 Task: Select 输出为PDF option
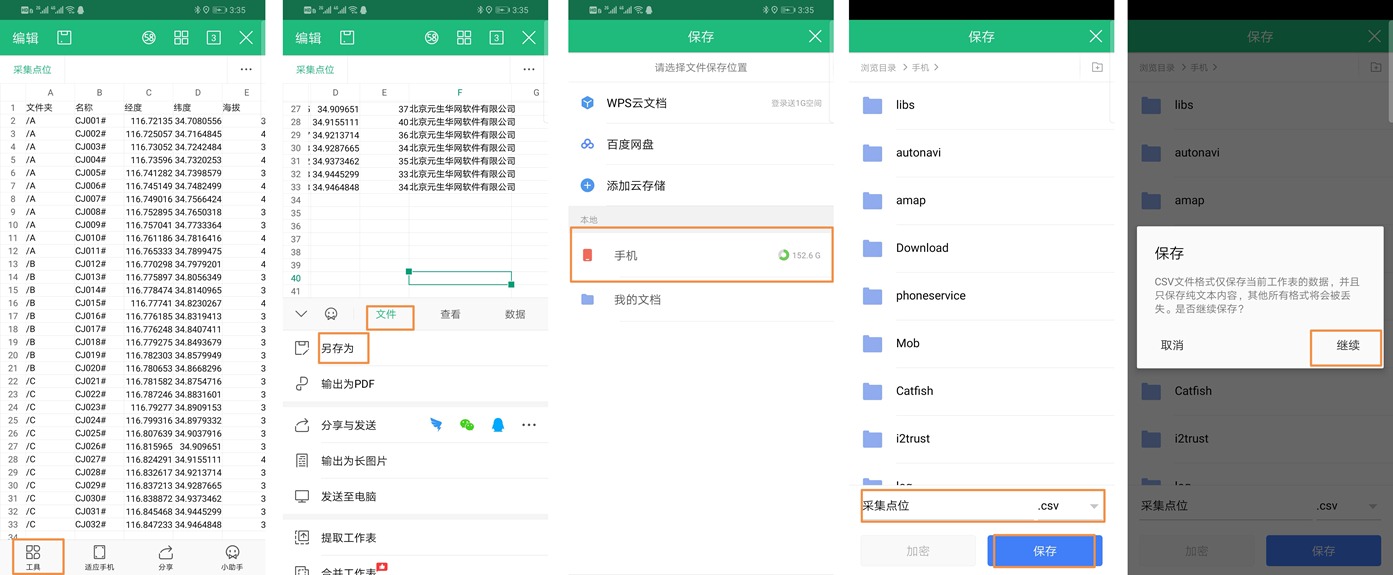point(348,384)
